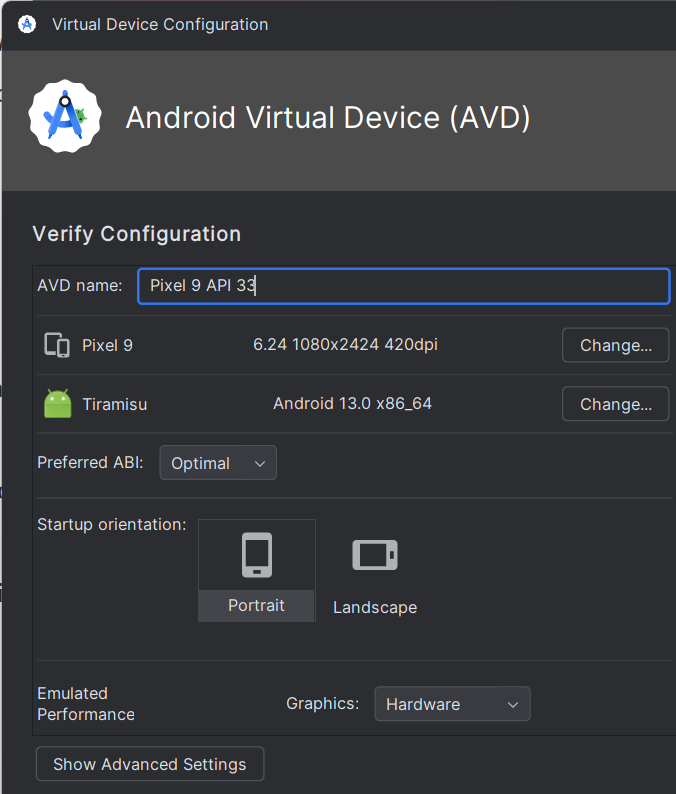The height and width of the screenshot is (794, 676).
Task: Select the Landscape phone icon
Action: (375, 555)
